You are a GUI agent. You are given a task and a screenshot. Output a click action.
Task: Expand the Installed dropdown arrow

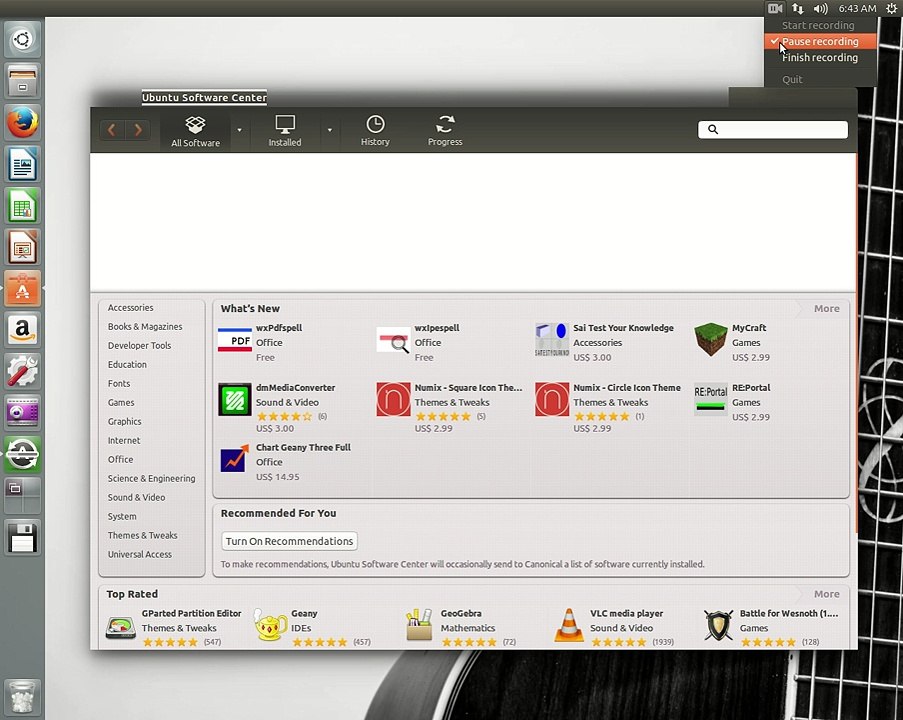pyautogui.click(x=330, y=130)
